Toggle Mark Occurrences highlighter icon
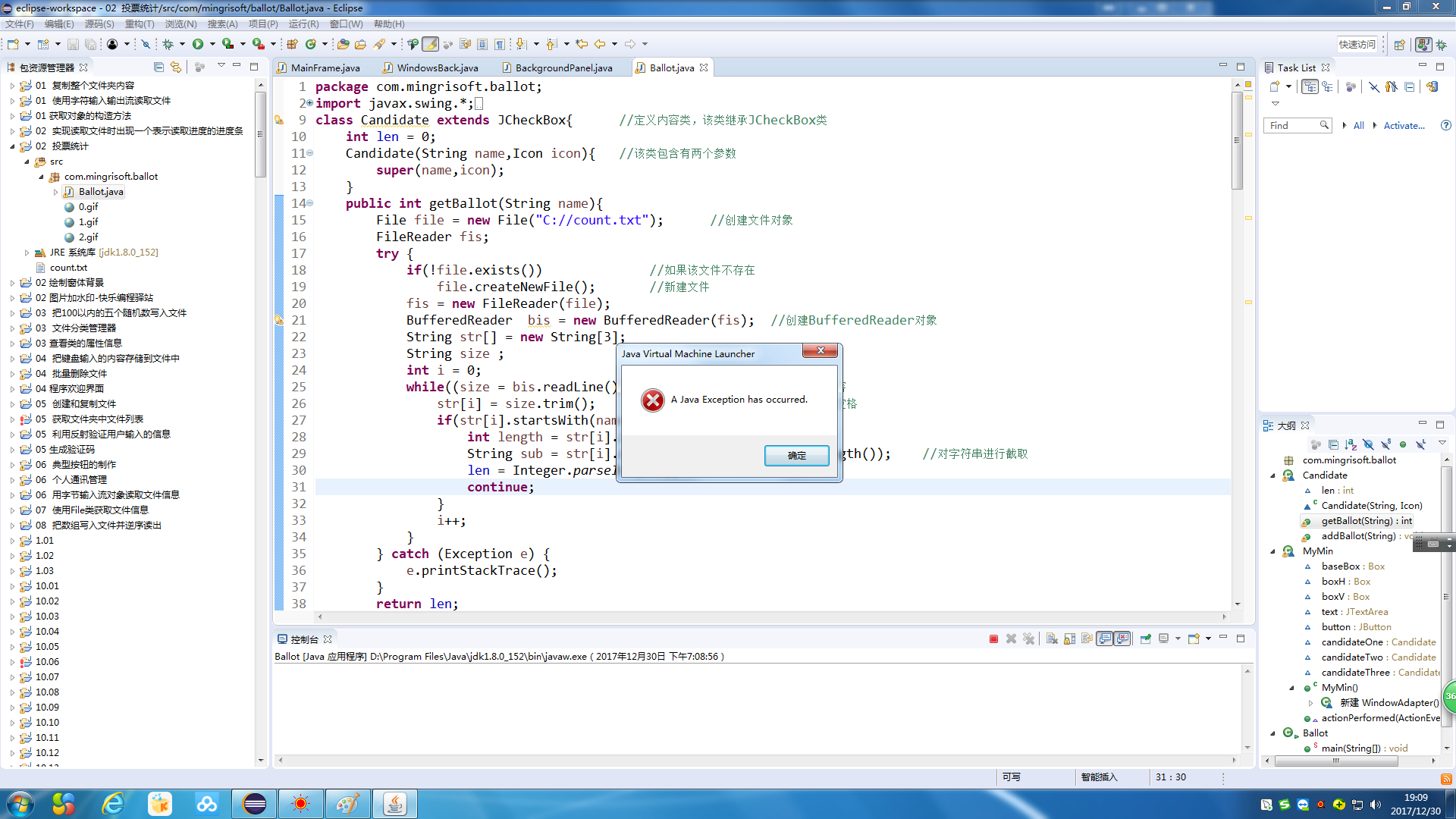The height and width of the screenshot is (819, 1456). [430, 44]
